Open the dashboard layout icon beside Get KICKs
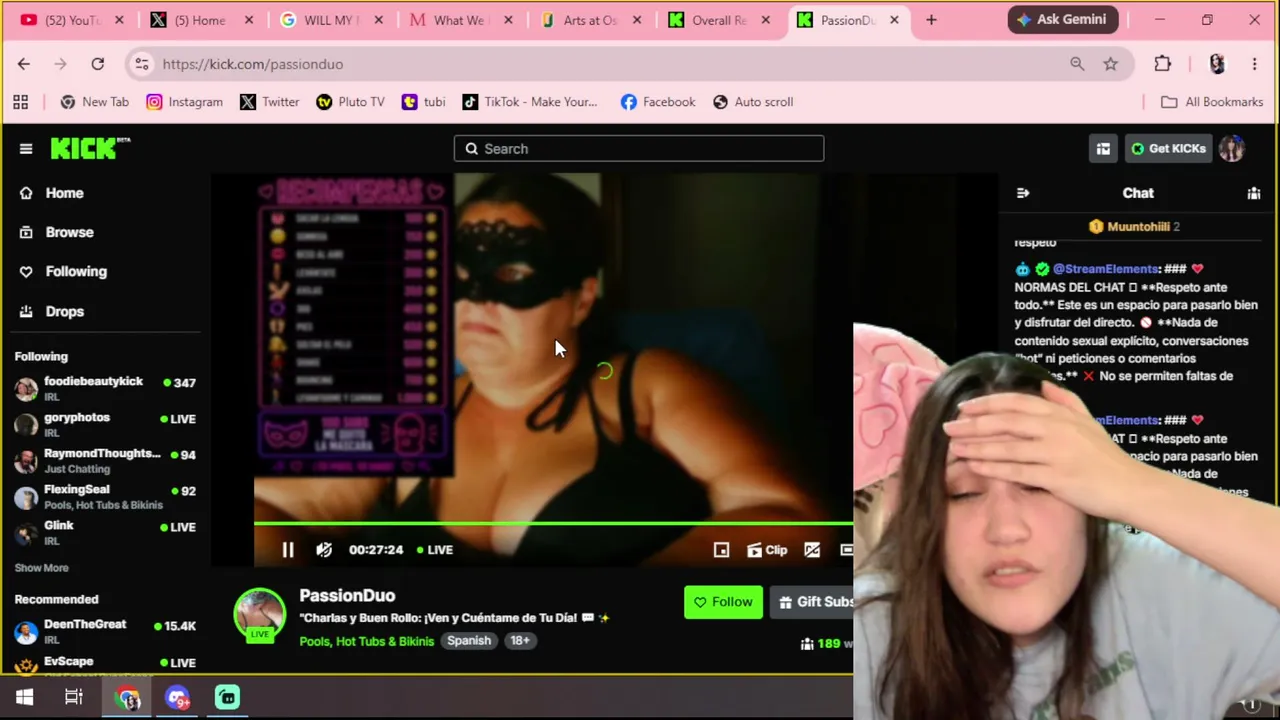This screenshot has width=1280, height=720. (1103, 149)
